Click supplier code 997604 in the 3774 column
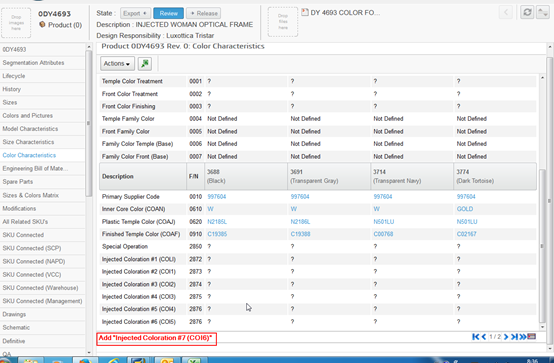 [466, 197]
